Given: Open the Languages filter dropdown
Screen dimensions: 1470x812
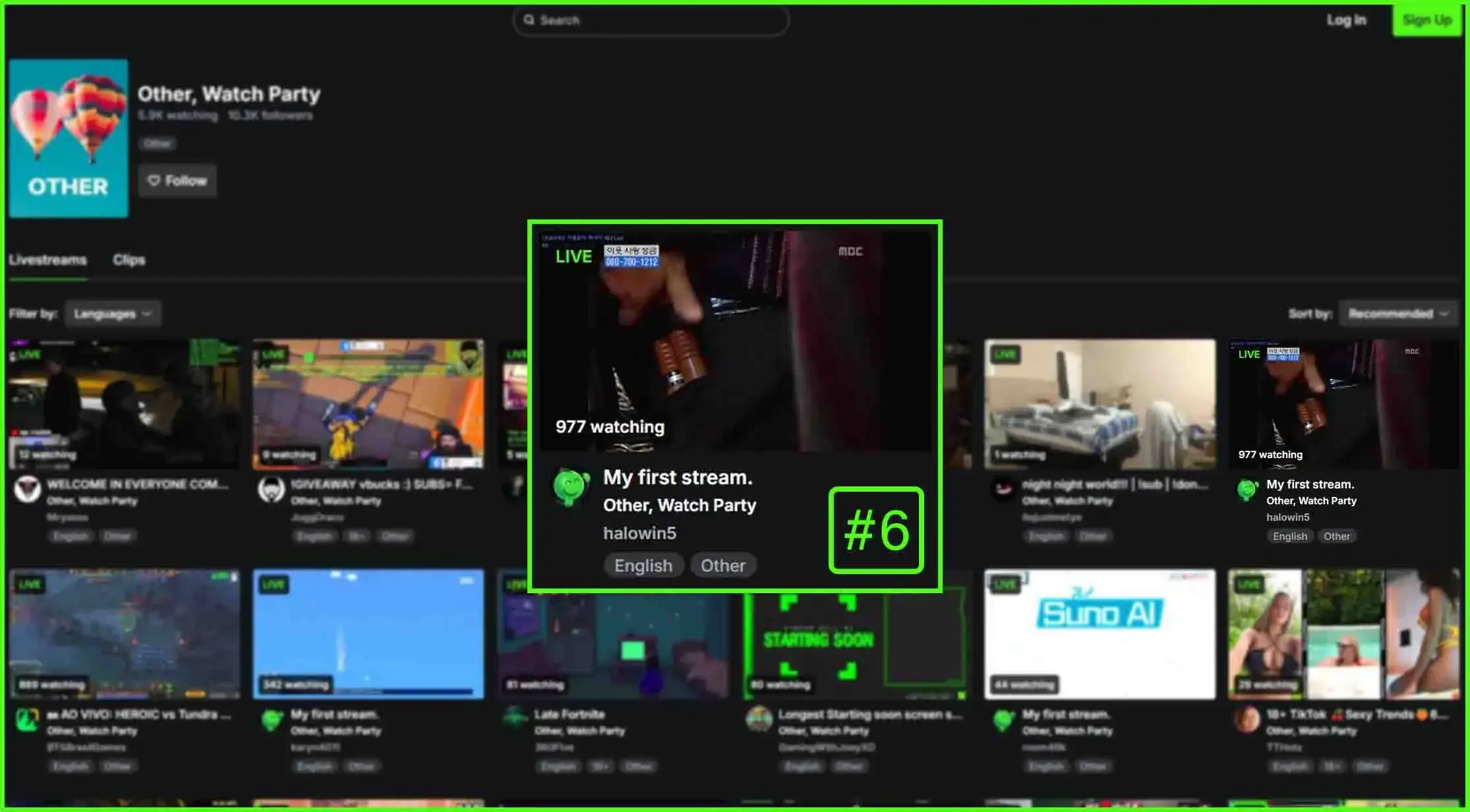Looking at the screenshot, I should [x=113, y=314].
